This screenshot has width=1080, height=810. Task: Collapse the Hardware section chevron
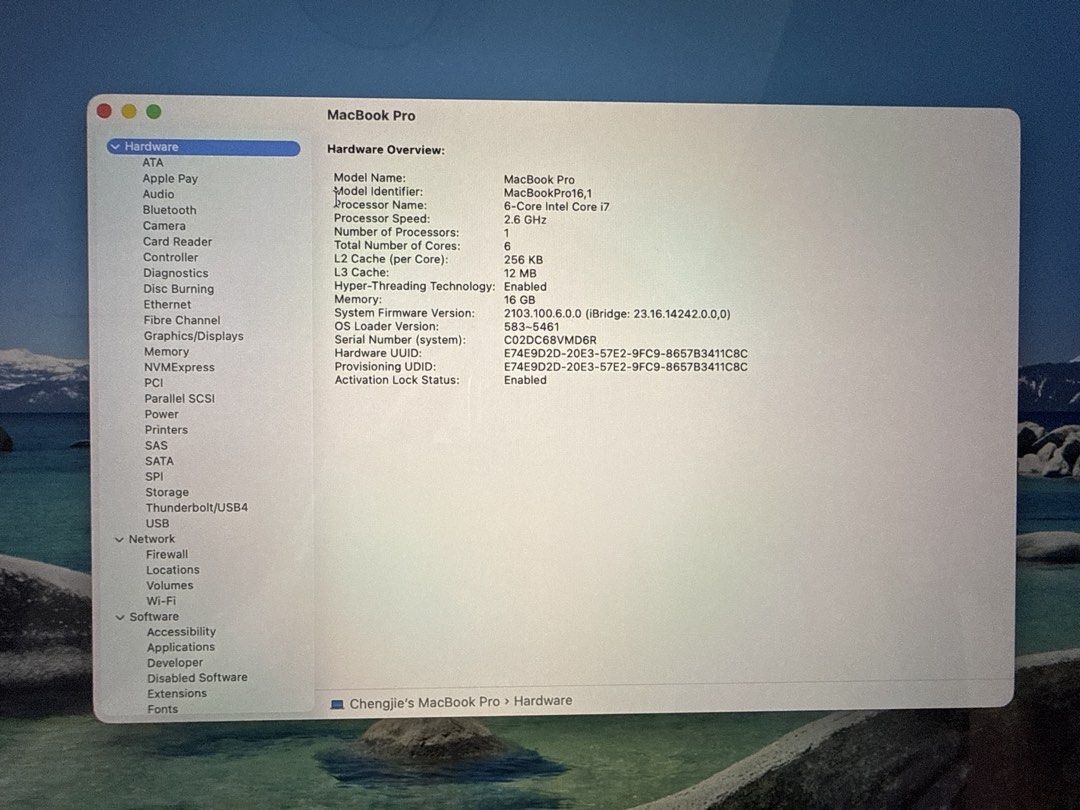click(x=116, y=147)
